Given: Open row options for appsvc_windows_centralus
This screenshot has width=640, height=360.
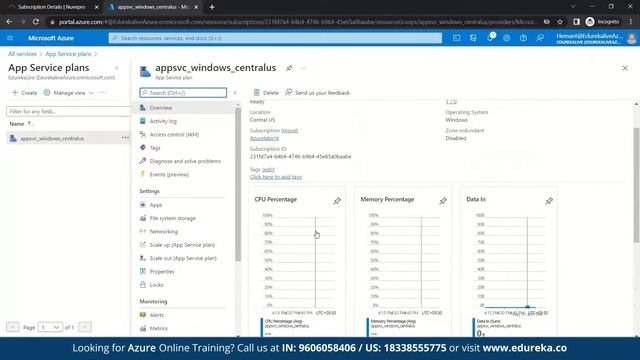Looking at the screenshot, I should click(125, 138).
